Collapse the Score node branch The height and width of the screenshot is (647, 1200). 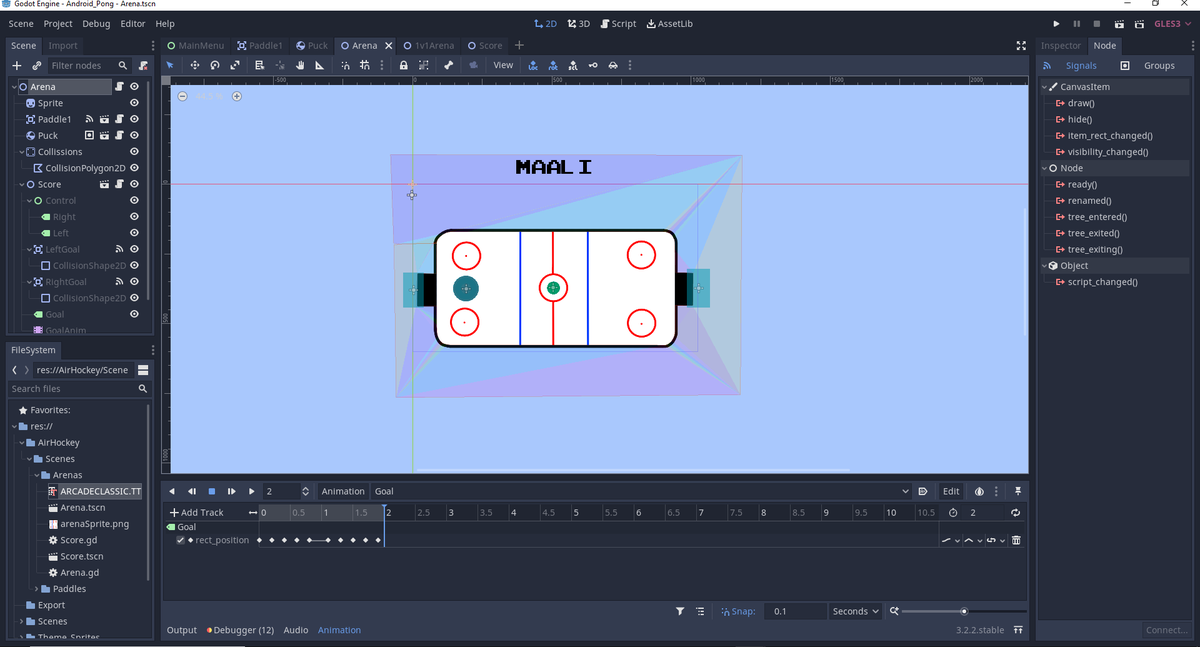tap(20, 184)
